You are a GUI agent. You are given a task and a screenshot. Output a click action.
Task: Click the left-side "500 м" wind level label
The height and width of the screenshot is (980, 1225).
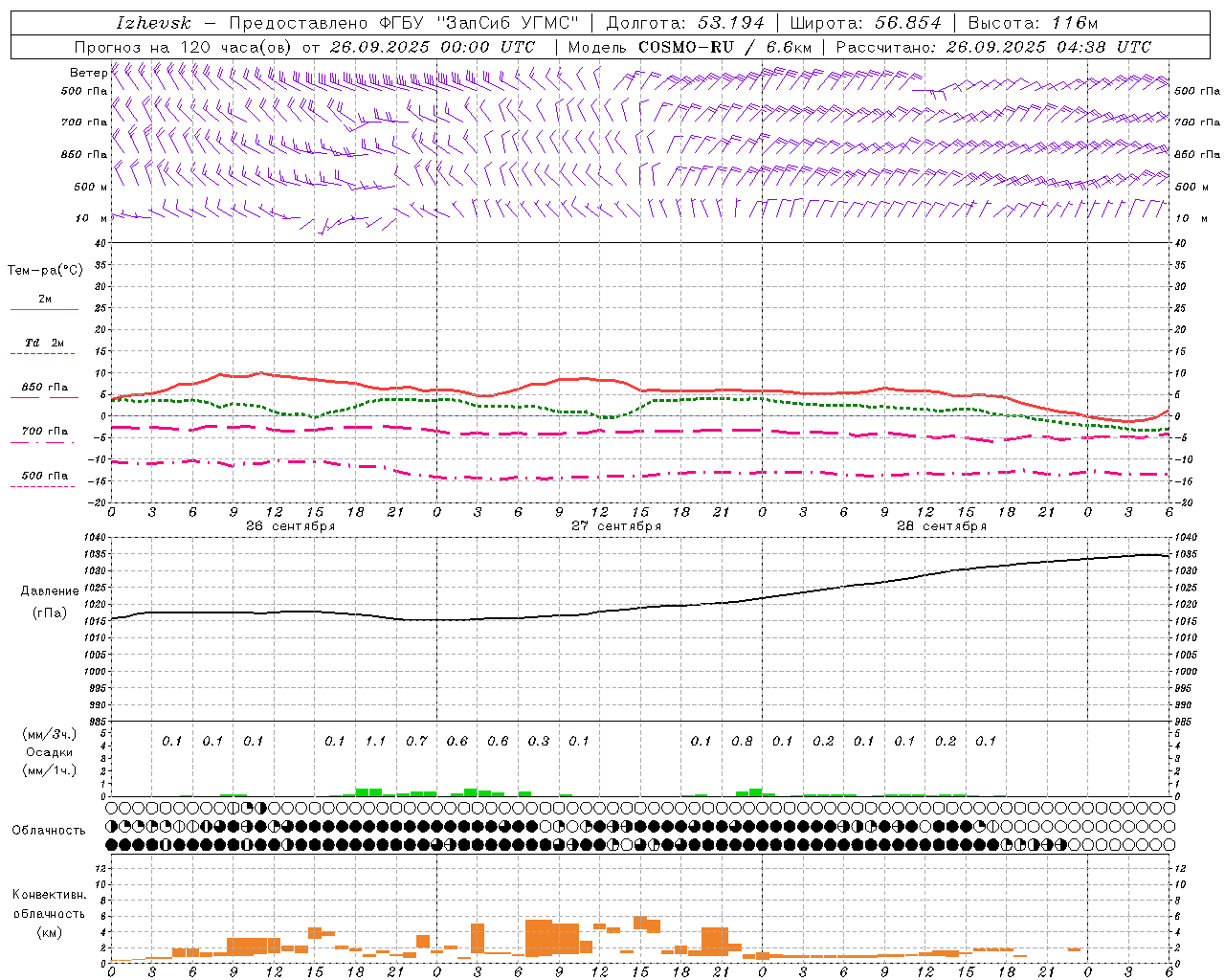[x=91, y=187]
